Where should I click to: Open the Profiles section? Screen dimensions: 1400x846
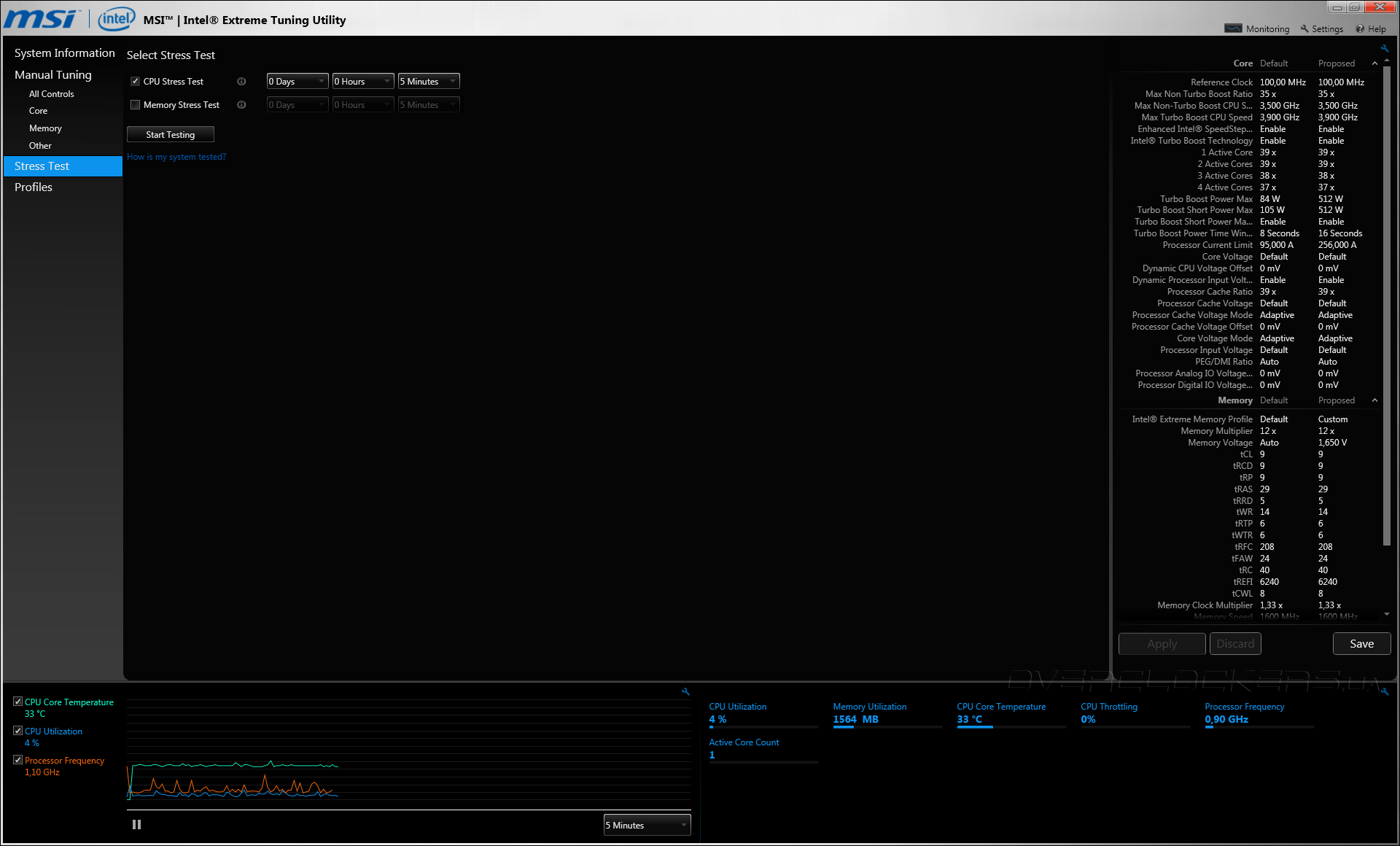tap(34, 187)
